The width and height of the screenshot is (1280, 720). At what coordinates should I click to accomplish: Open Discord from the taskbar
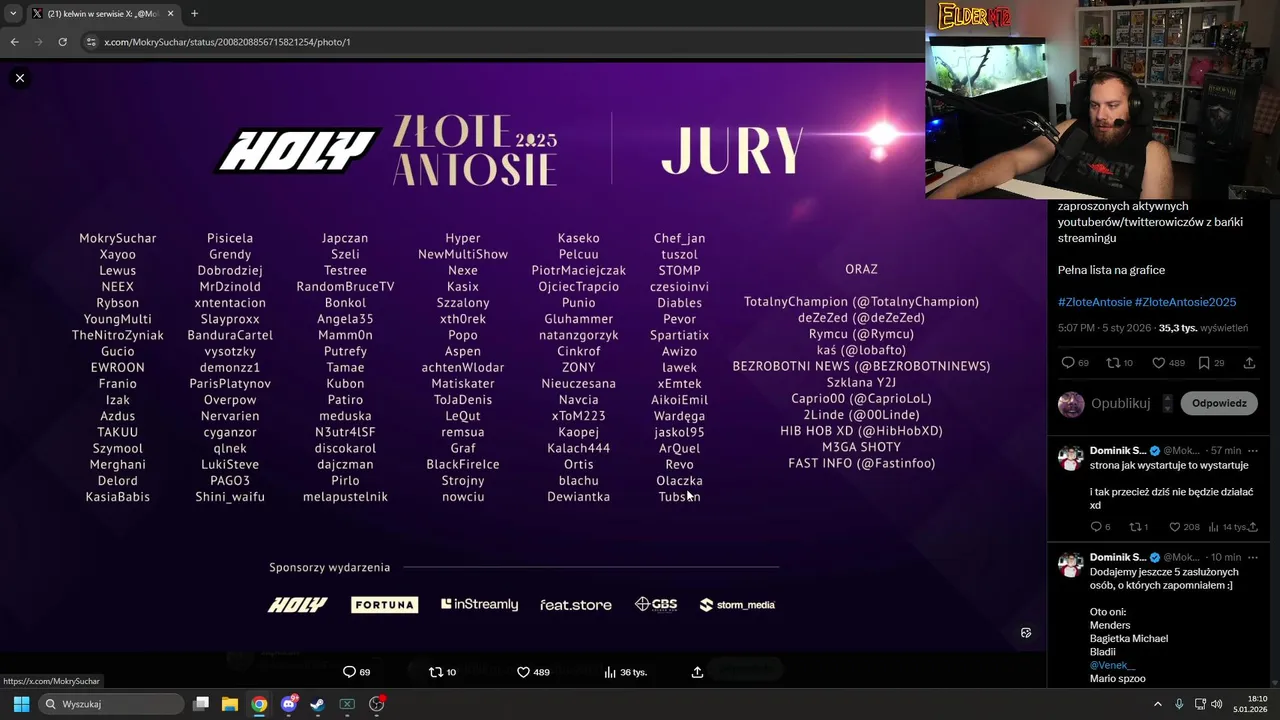pos(289,704)
